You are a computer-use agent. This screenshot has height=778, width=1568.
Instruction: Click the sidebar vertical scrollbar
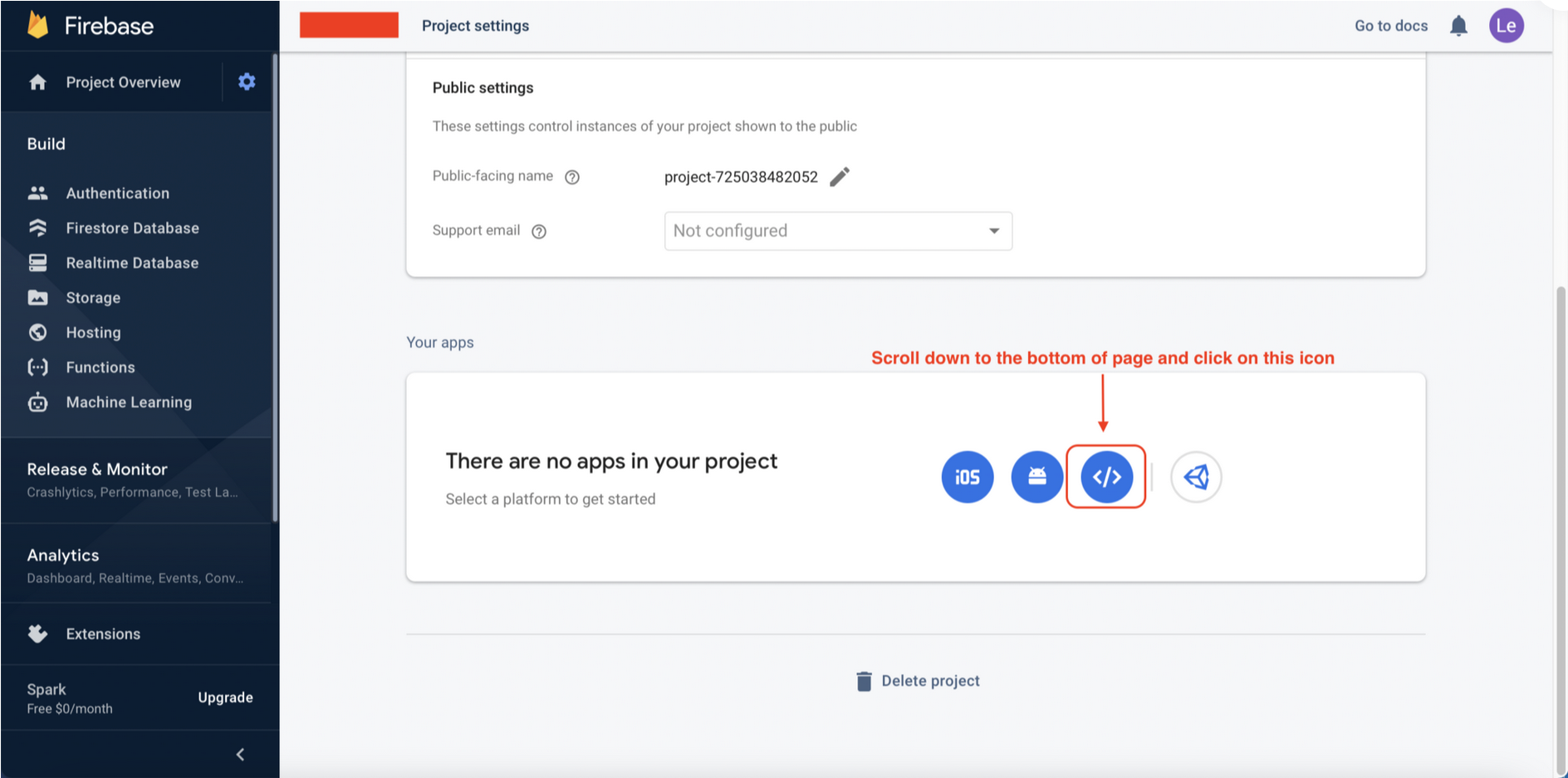click(274, 286)
